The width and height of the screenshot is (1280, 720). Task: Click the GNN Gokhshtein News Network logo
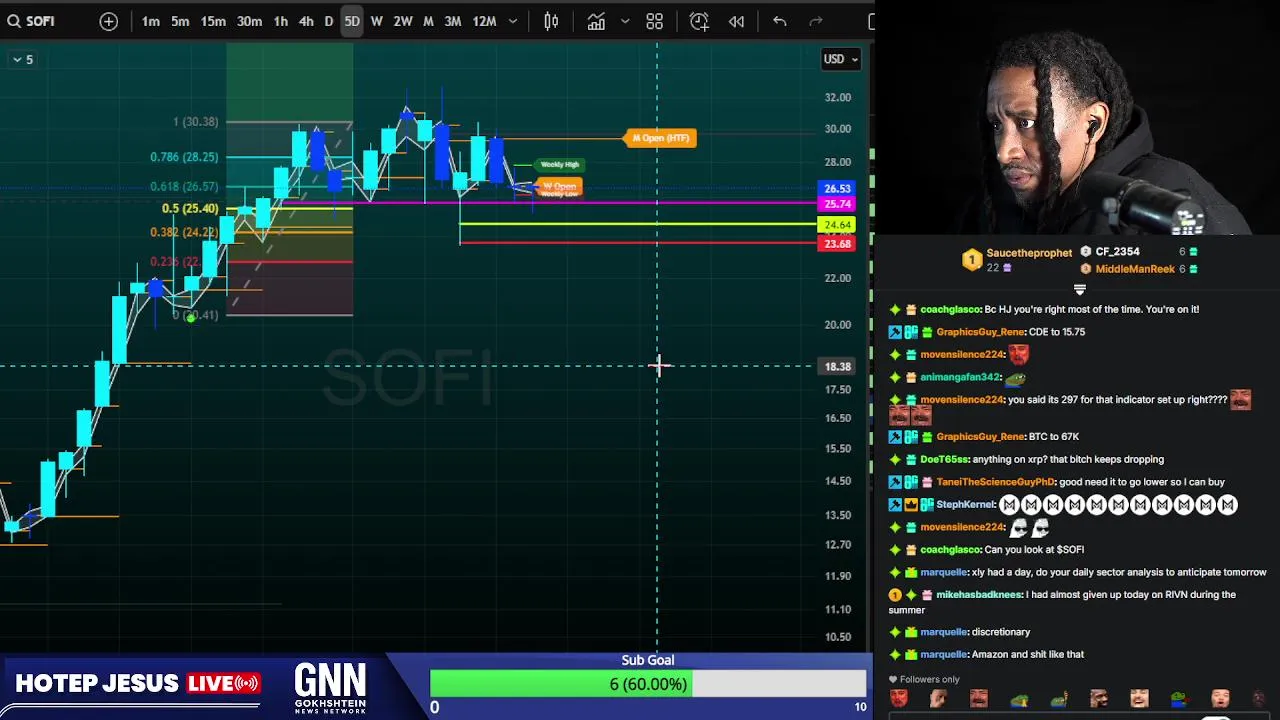(330, 688)
